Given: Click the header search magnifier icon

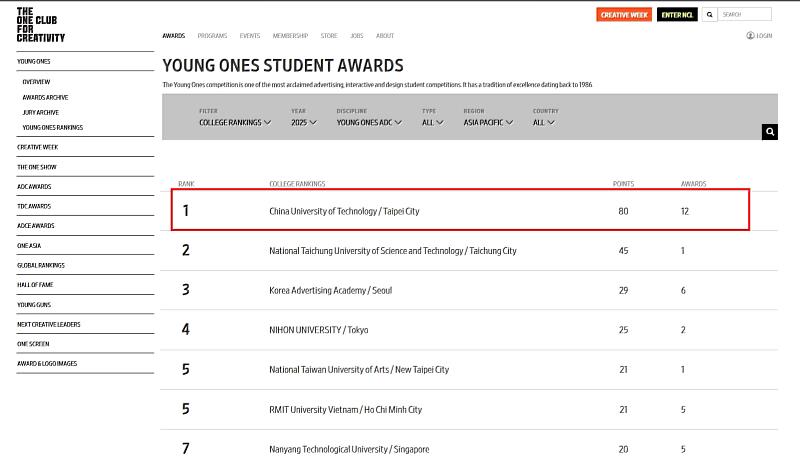Looking at the screenshot, I should tap(709, 15).
